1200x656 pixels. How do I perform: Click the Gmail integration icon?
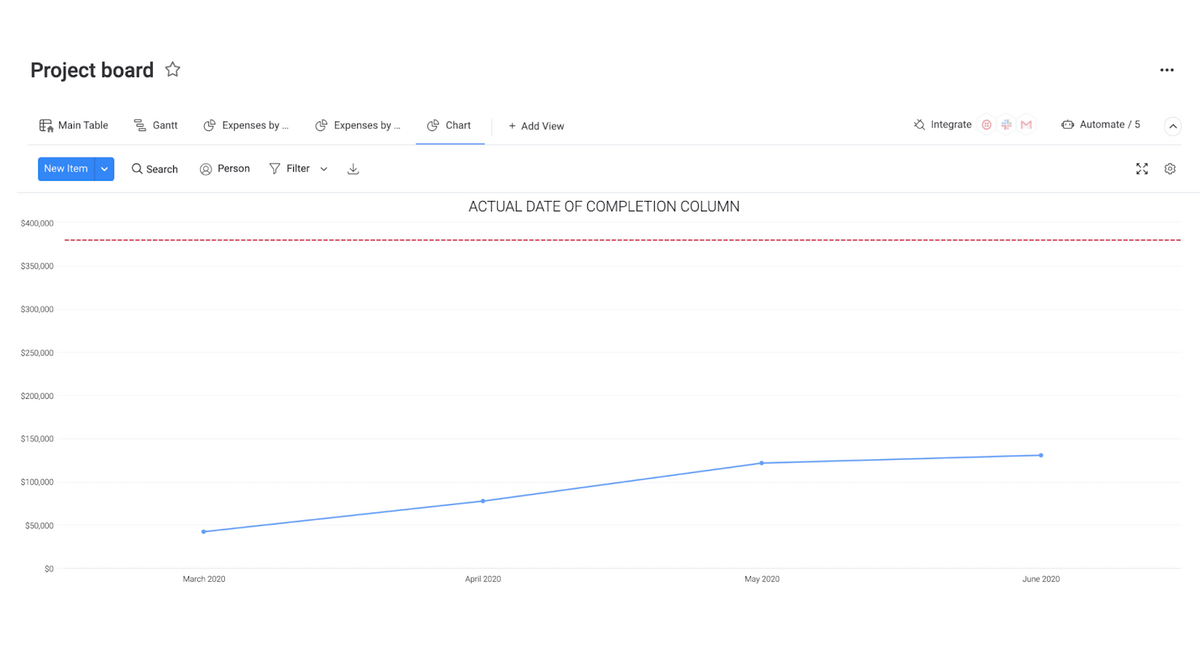(1026, 125)
